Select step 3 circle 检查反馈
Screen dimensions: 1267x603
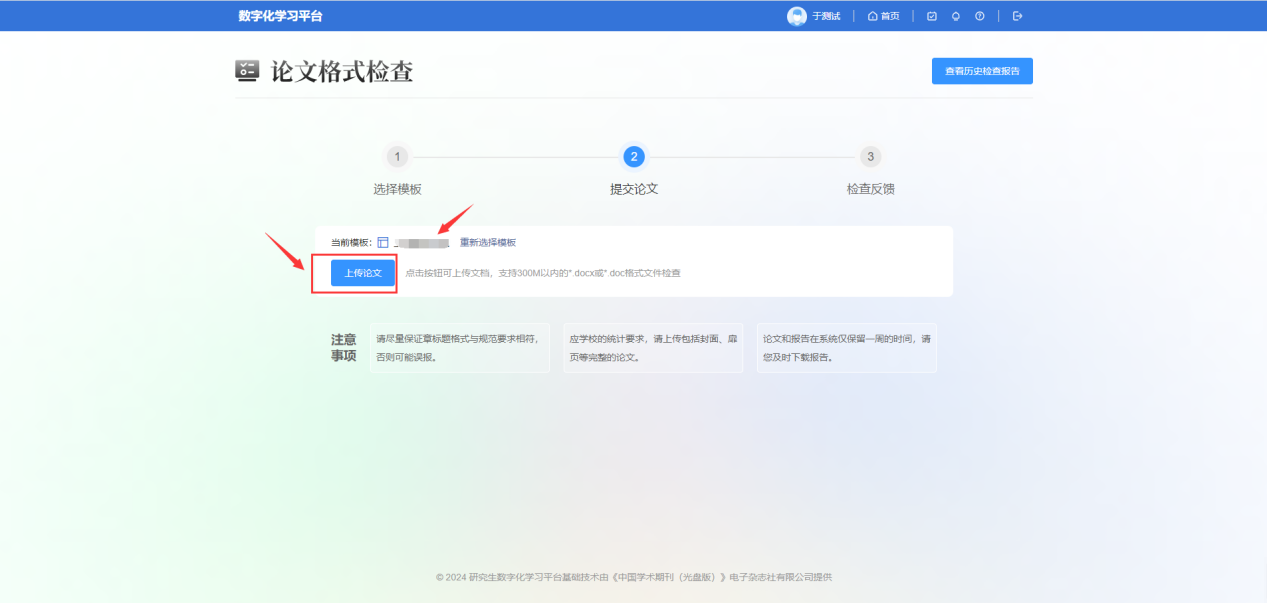(870, 157)
